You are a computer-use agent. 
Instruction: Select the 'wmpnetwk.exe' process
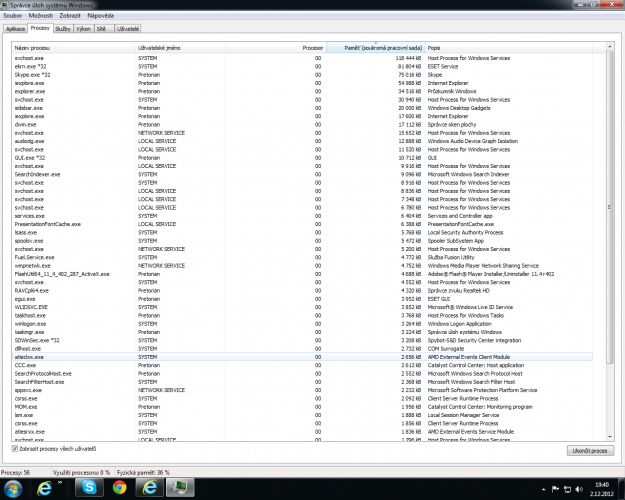[x=302, y=266]
